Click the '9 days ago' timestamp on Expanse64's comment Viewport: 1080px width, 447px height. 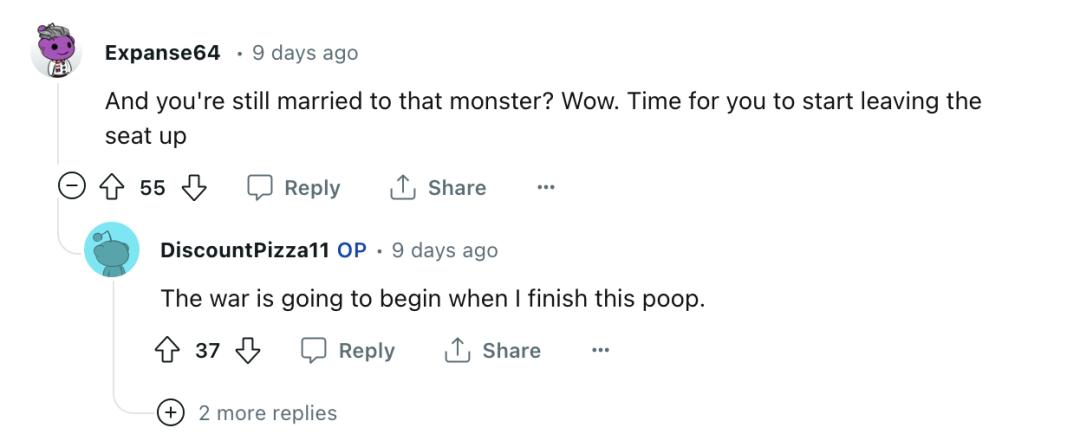point(305,53)
